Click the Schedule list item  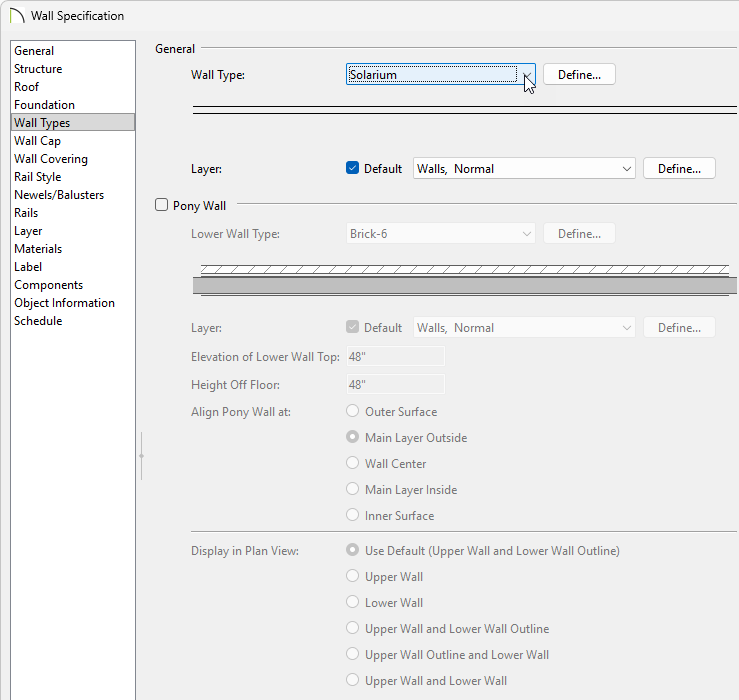pos(38,321)
